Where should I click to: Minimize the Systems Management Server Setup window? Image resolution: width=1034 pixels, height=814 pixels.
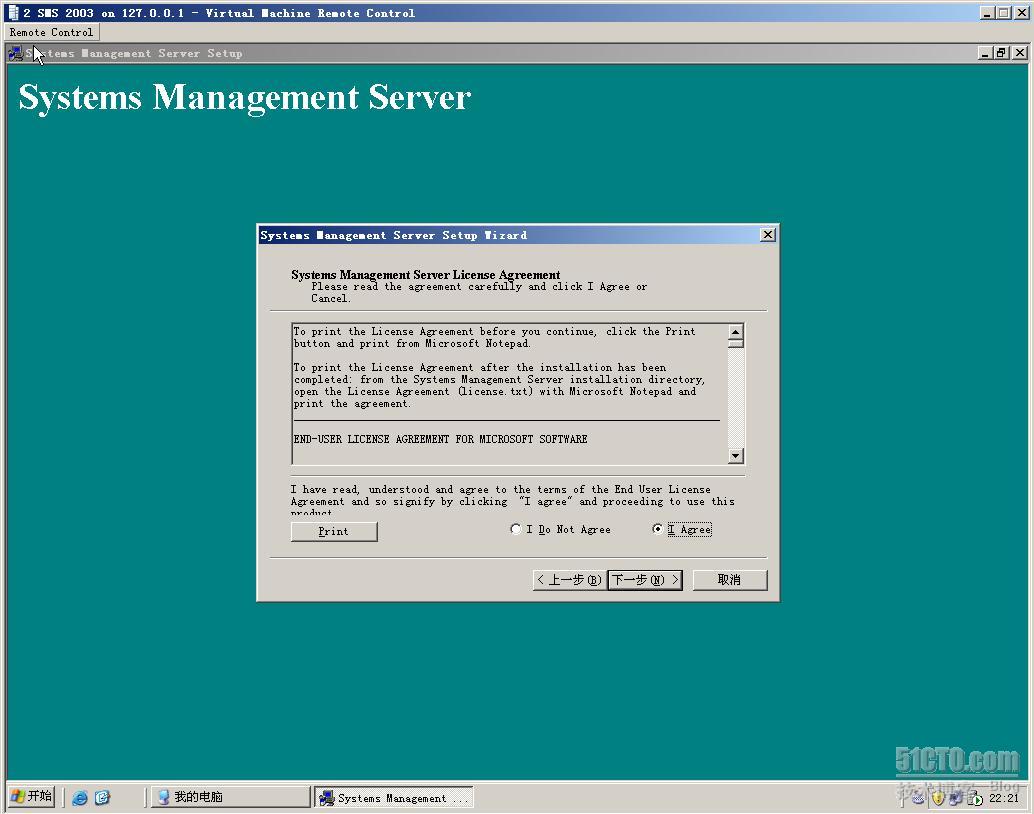point(985,53)
